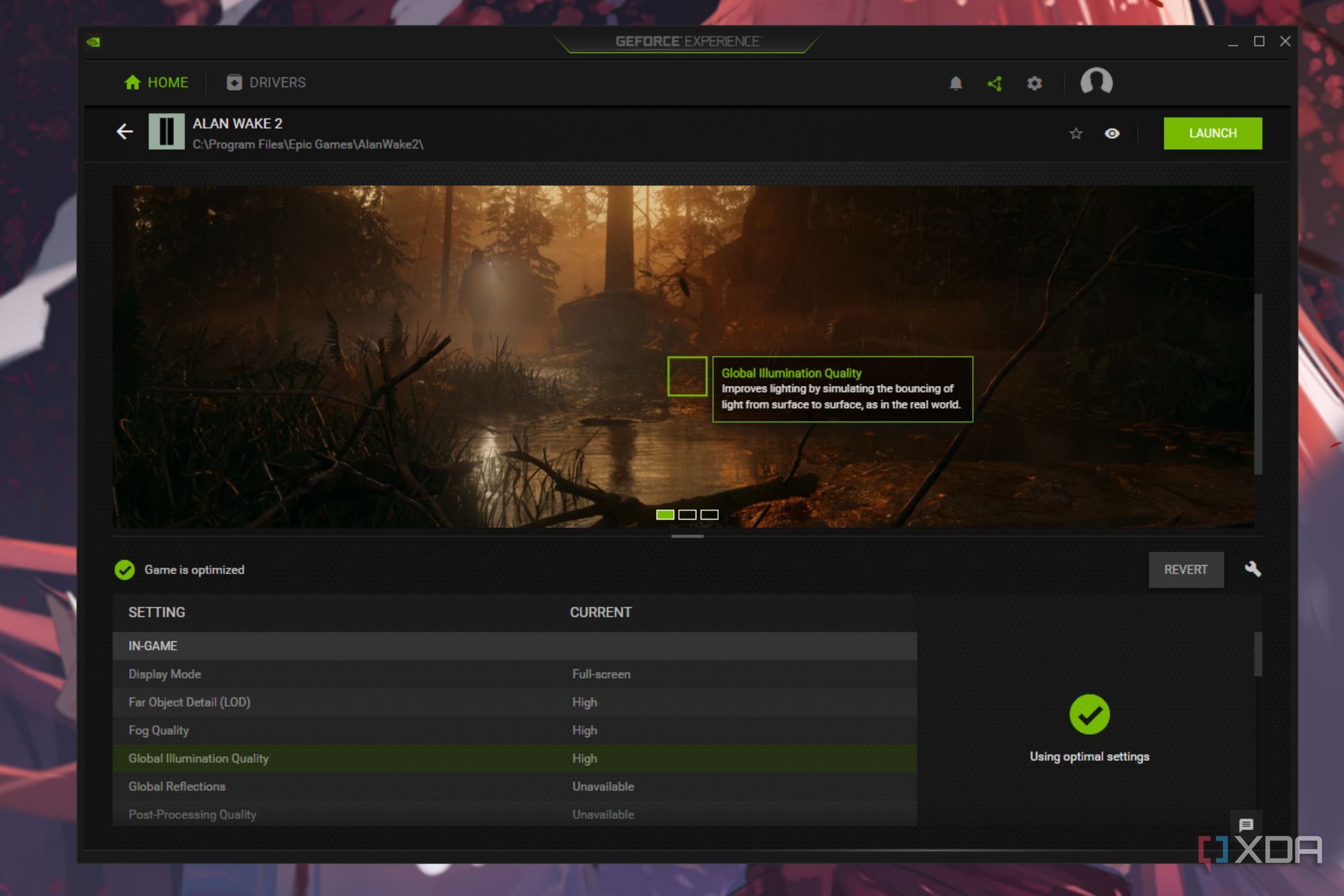Maximize the GeForce Experience window
The width and height of the screenshot is (1344, 896).
pos(1259,42)
